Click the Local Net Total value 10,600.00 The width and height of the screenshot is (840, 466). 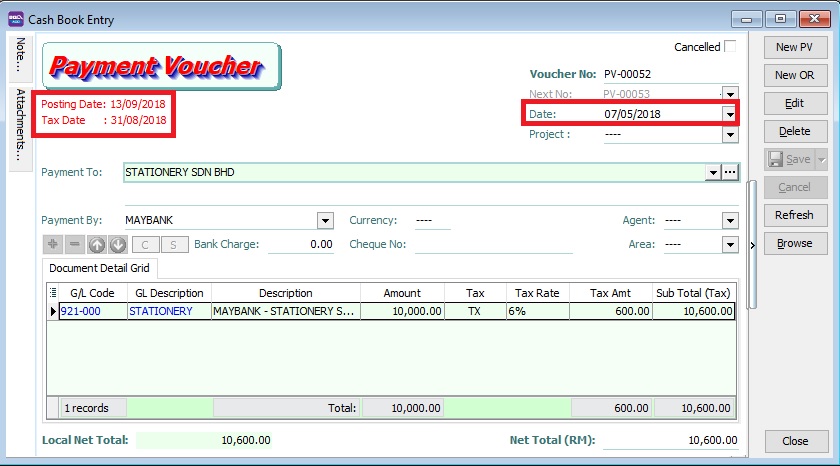point(204,440)
